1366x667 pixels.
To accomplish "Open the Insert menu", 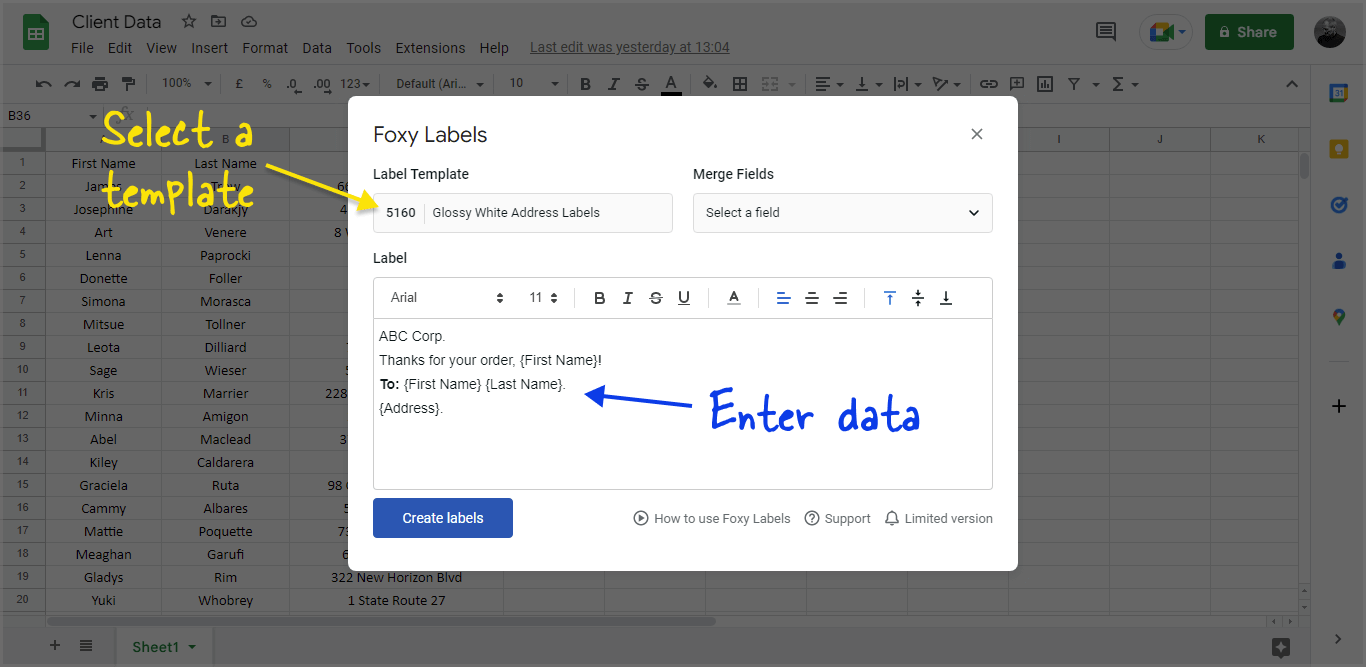I will [x=210, y=48].
